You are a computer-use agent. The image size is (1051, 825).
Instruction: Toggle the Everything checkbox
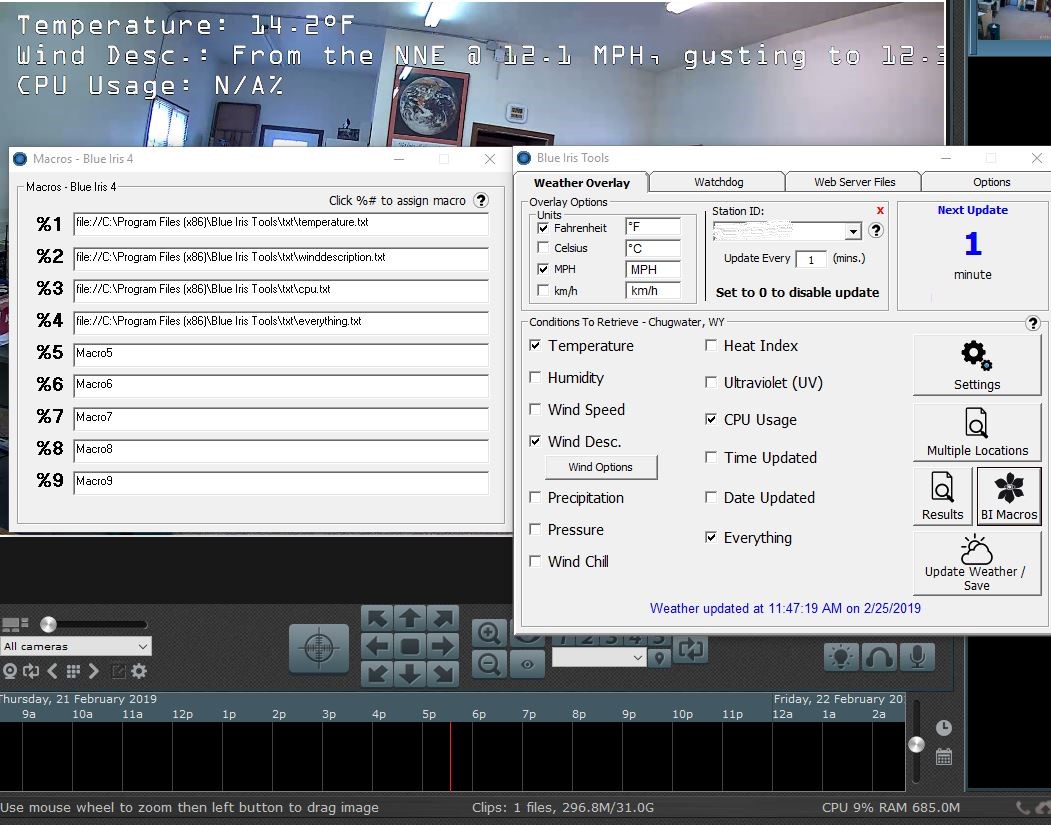coord(710,537)
